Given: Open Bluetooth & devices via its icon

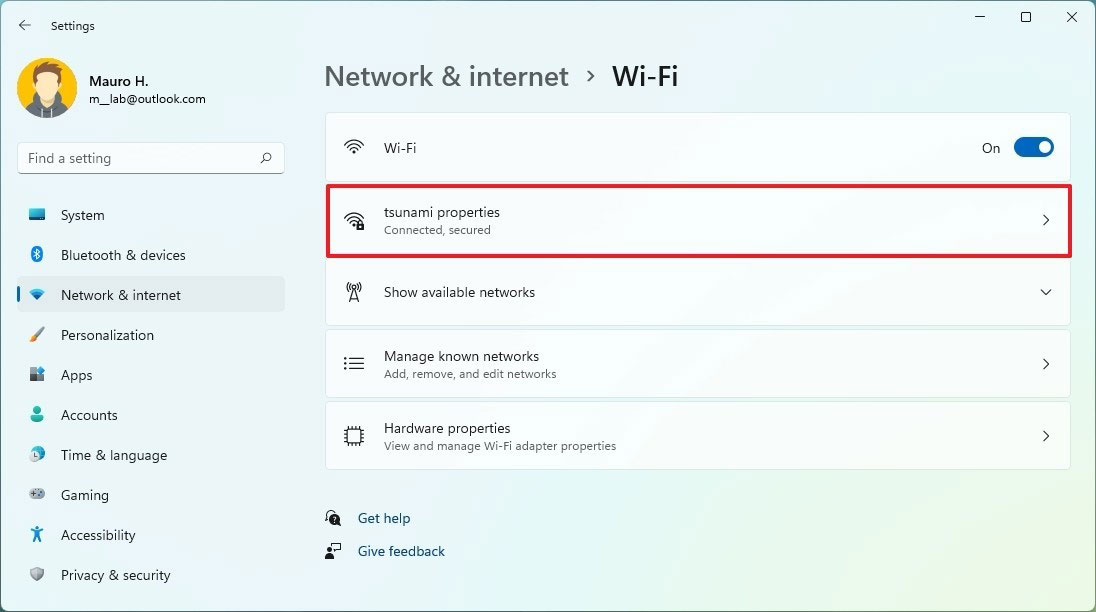Looking at the screenshot, I should point(37,254).
